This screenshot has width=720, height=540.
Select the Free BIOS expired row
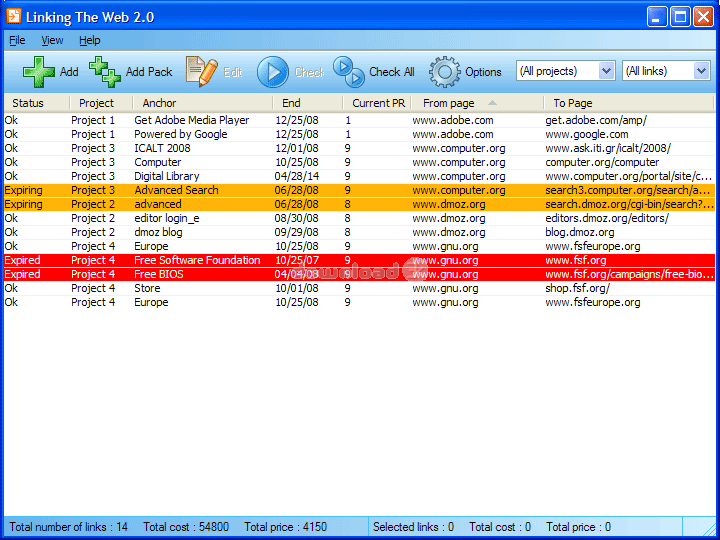click(x=360, y=275)
